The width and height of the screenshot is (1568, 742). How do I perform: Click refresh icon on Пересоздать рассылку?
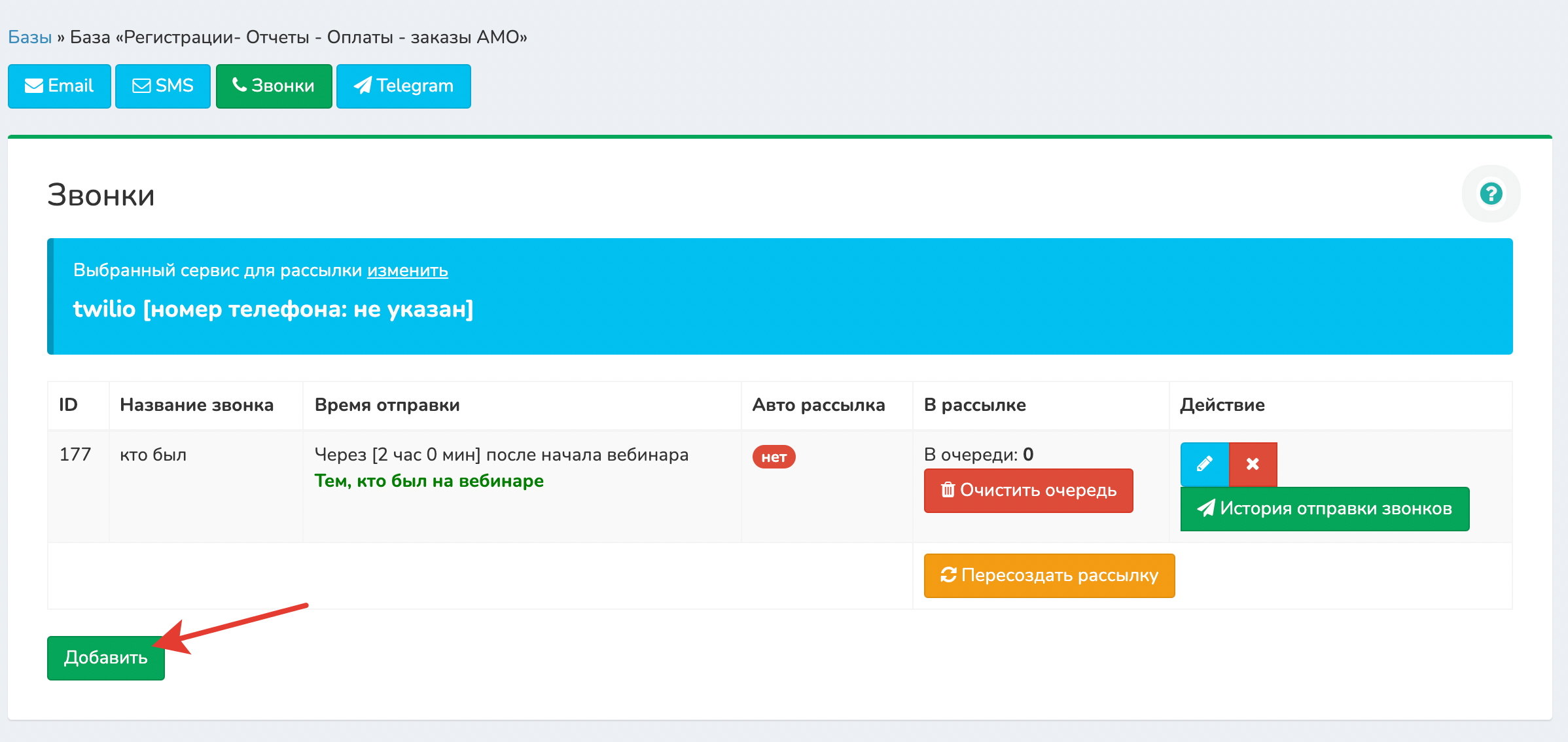coord(948,575)
